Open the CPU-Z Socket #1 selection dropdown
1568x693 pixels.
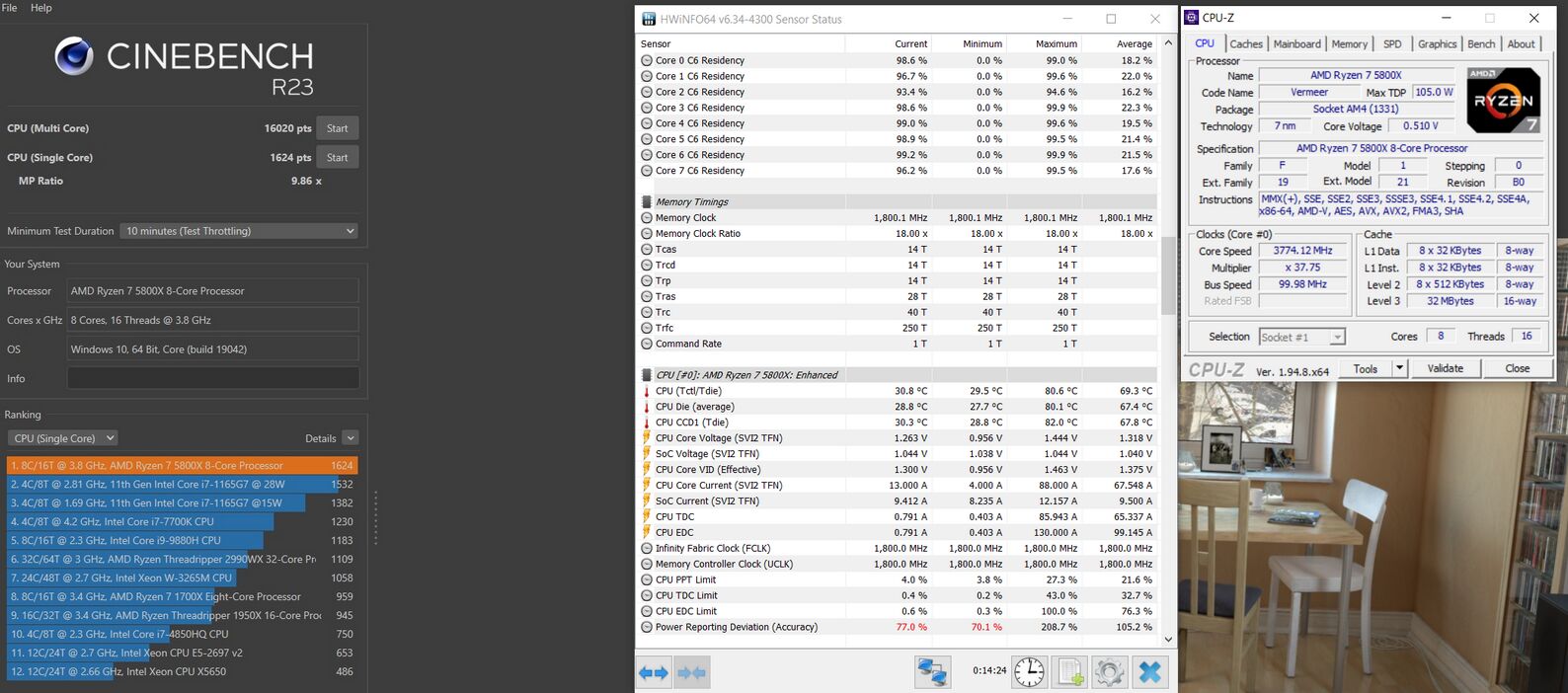[1301, 337]
